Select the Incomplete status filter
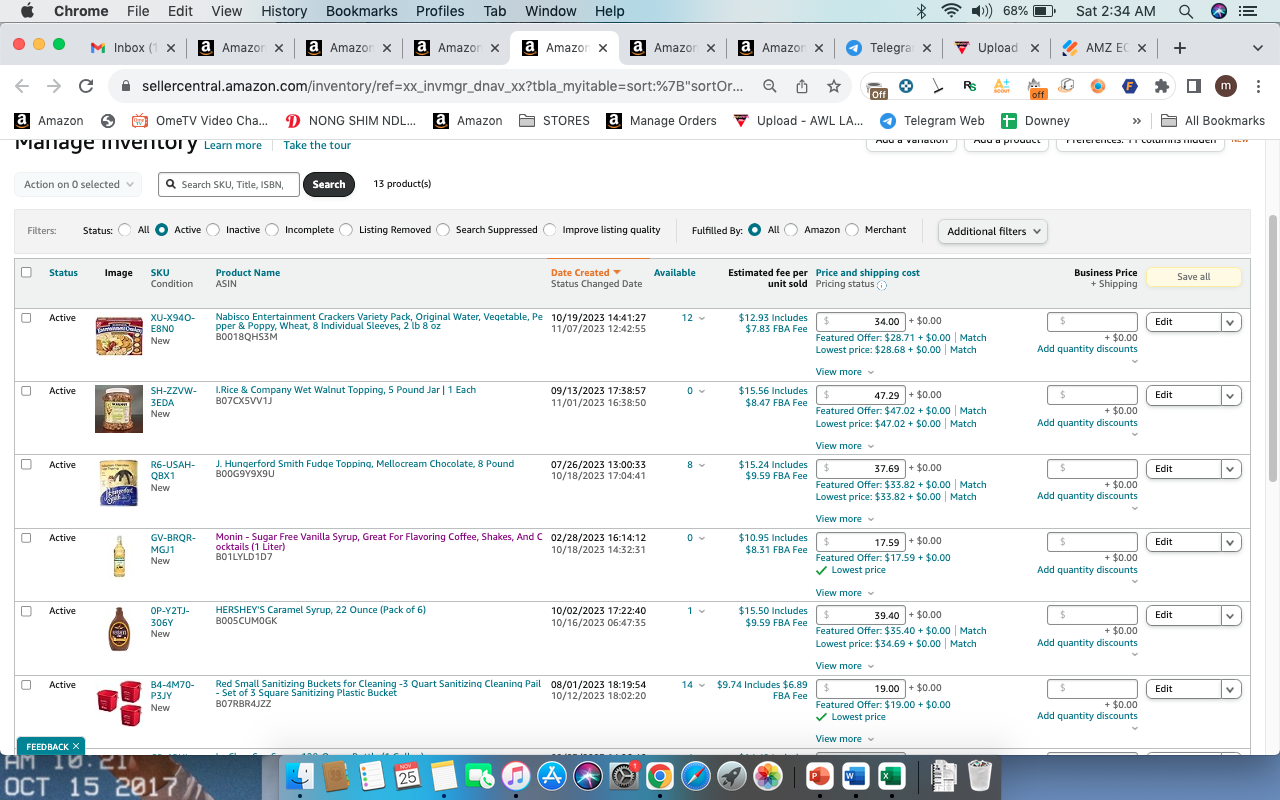Viewport: 1280px width, 800px height. [272, 230]
